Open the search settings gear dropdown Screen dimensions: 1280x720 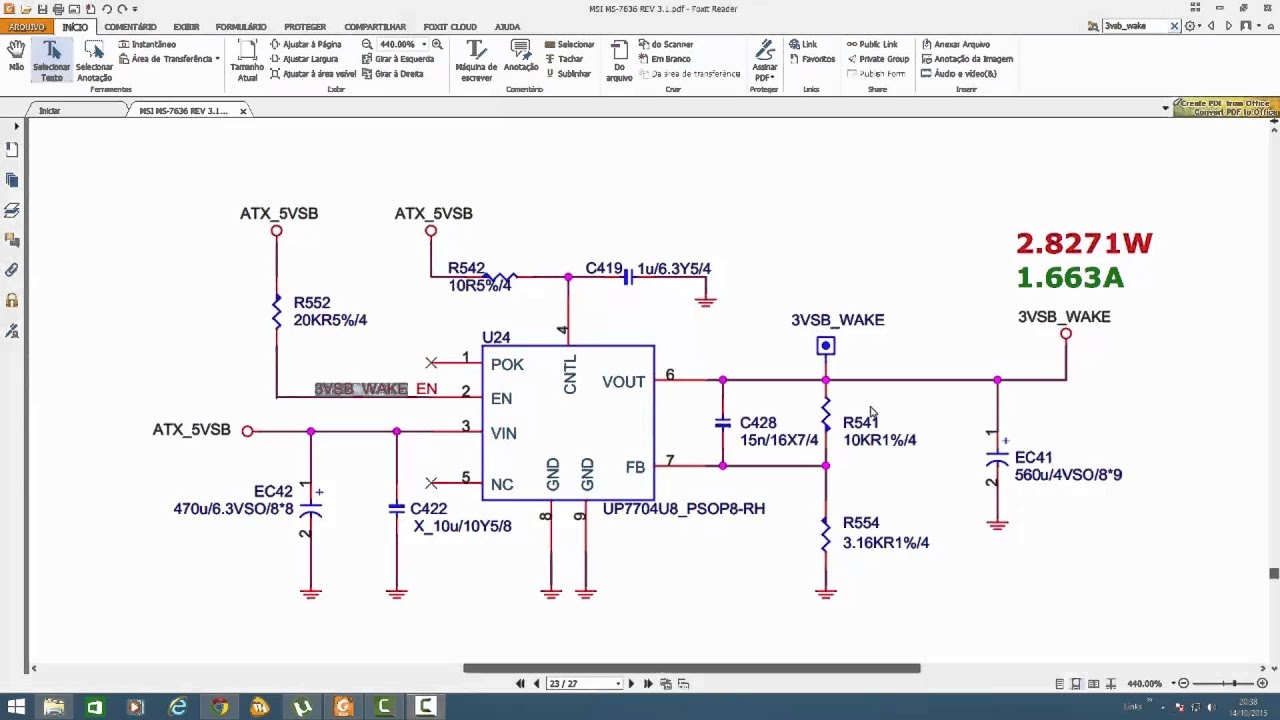pyautogui.click(x=1193, y=26)
